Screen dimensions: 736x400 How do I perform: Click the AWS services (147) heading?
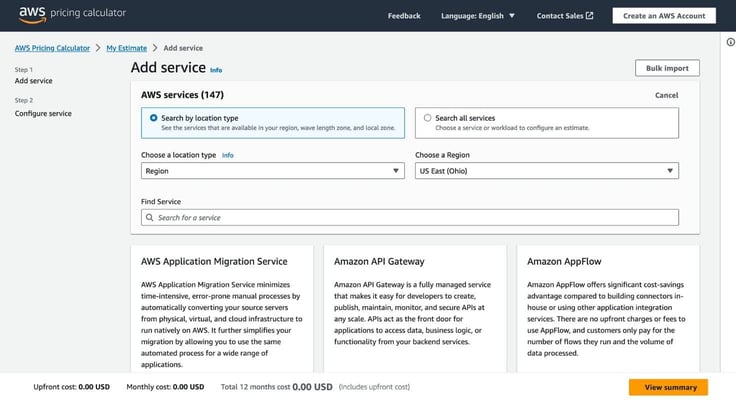[x=182, y=95]
